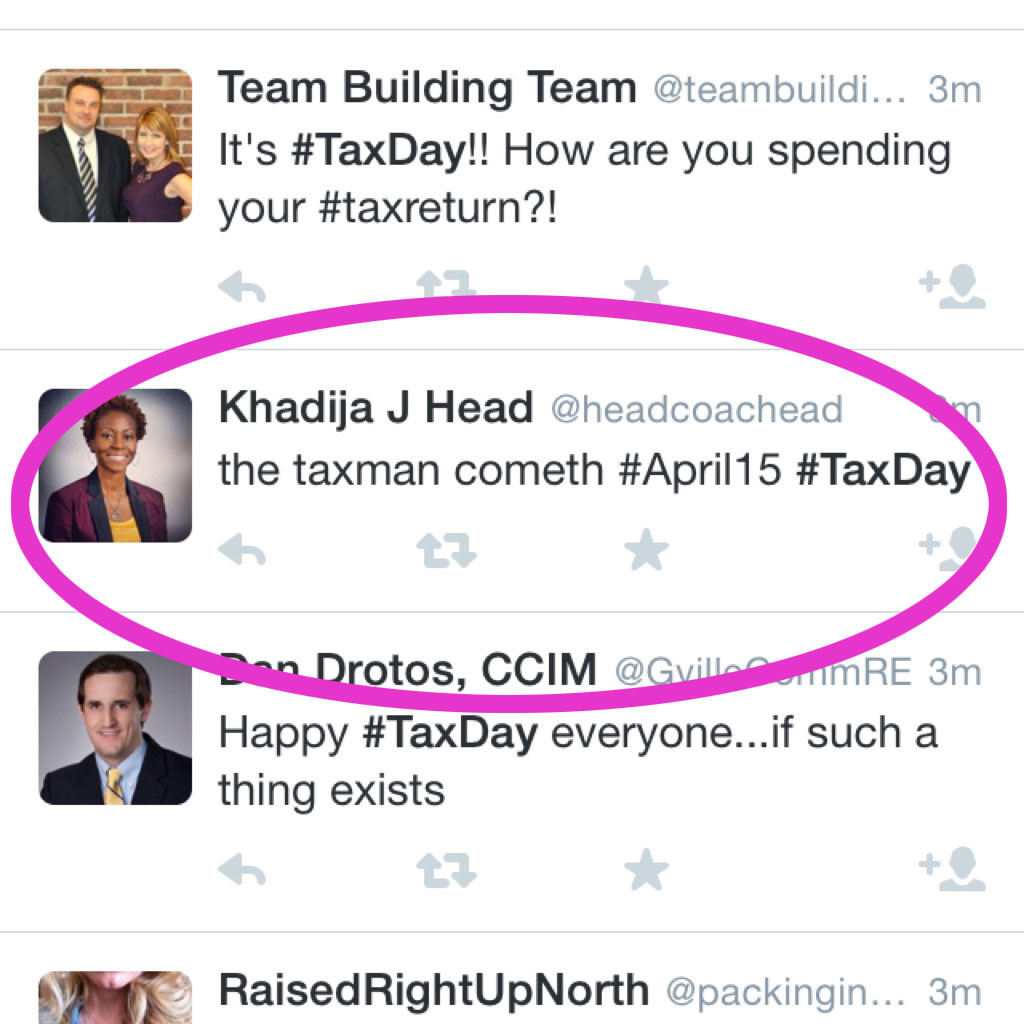Open #April15 hashtag in Khadija's tweet
This screenshot has width=1024, height=1024.
pyautogui.click(x=699, y=470)
